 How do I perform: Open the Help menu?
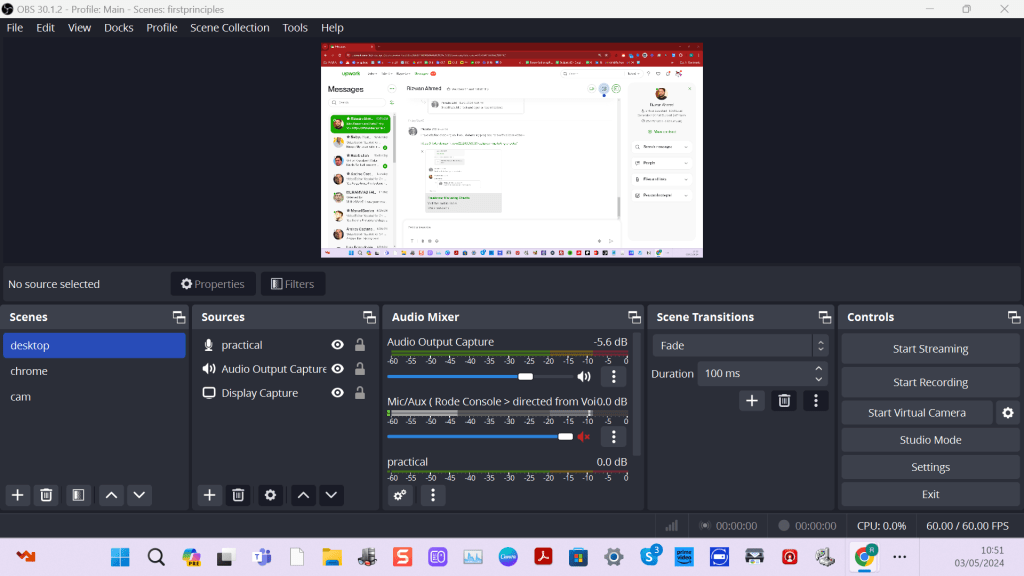click(x=332, y=27)
